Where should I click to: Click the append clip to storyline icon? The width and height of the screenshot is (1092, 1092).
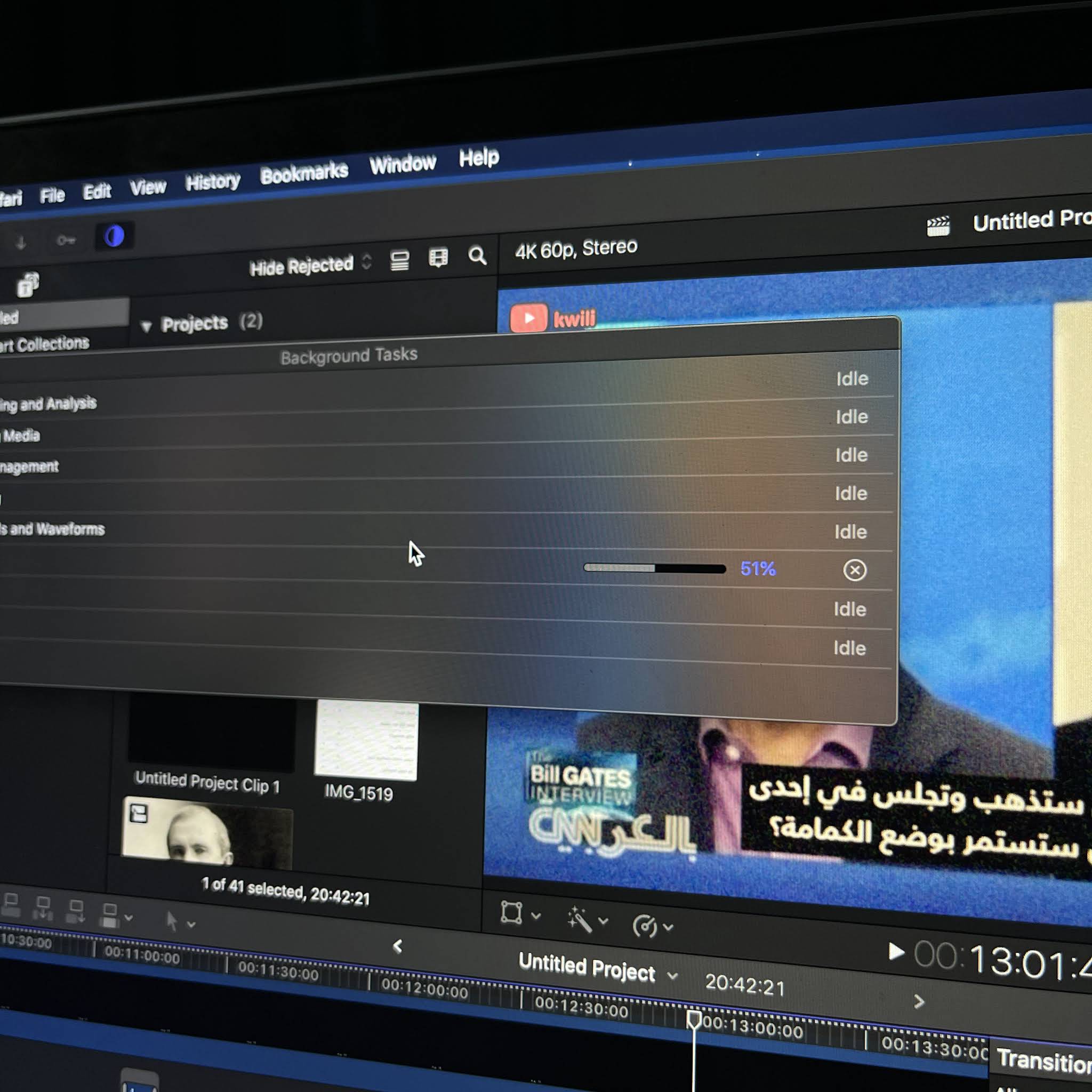point(75,911)
